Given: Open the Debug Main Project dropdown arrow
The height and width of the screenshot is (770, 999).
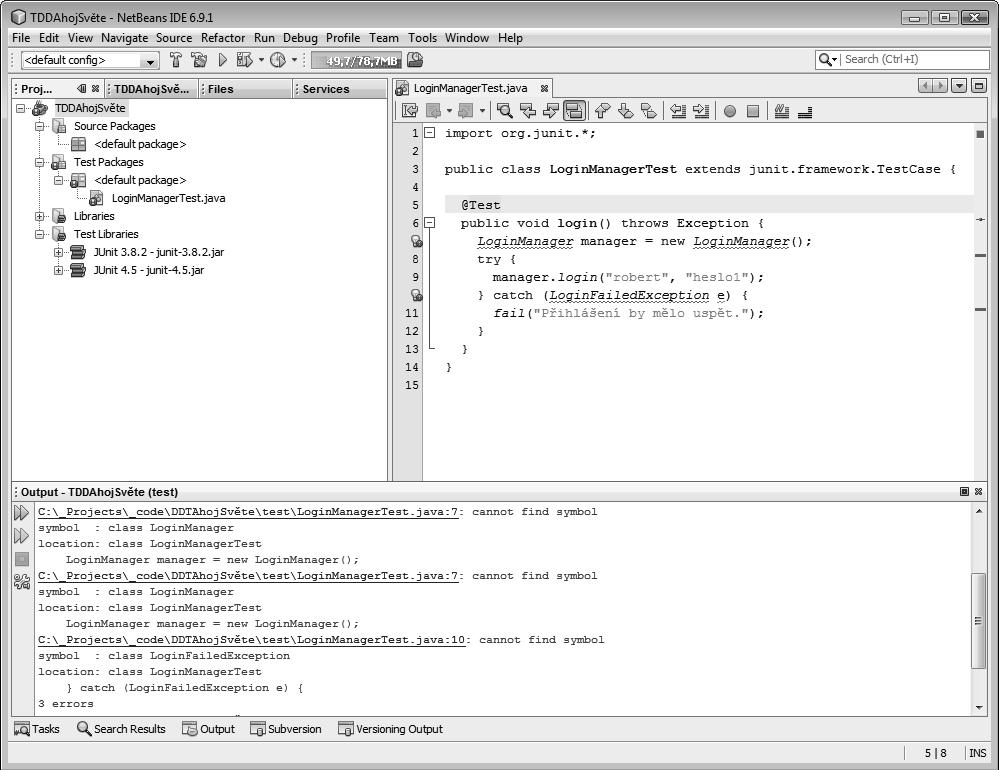Looking at the screenshot, I should click(261, 61).
